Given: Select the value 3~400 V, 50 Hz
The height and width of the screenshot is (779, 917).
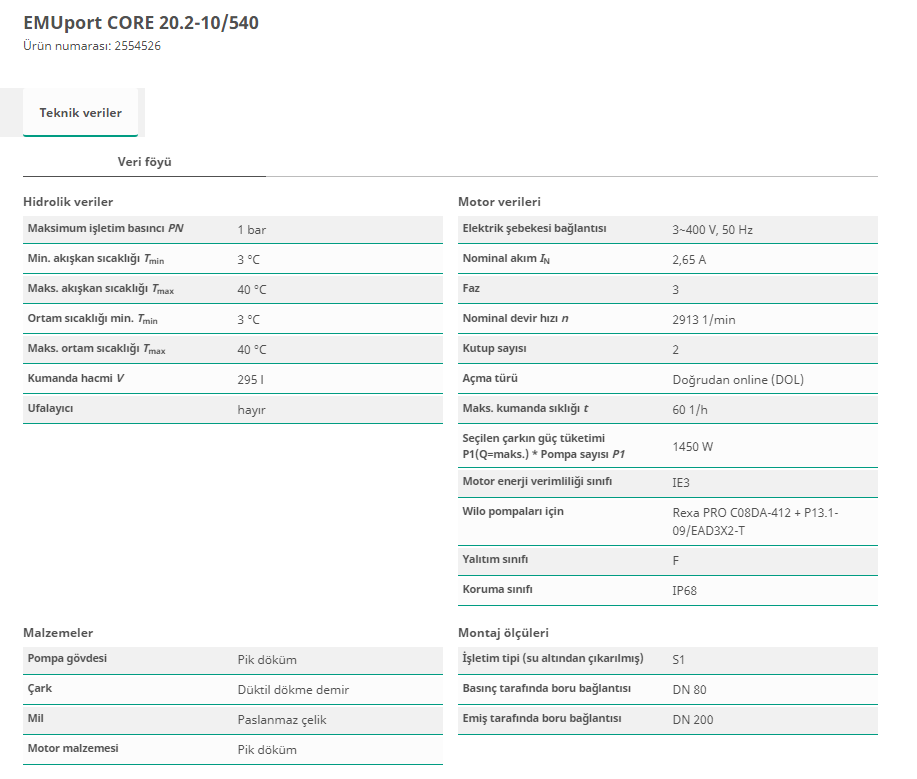Looking at the screenshot, I should coord(712,230).
